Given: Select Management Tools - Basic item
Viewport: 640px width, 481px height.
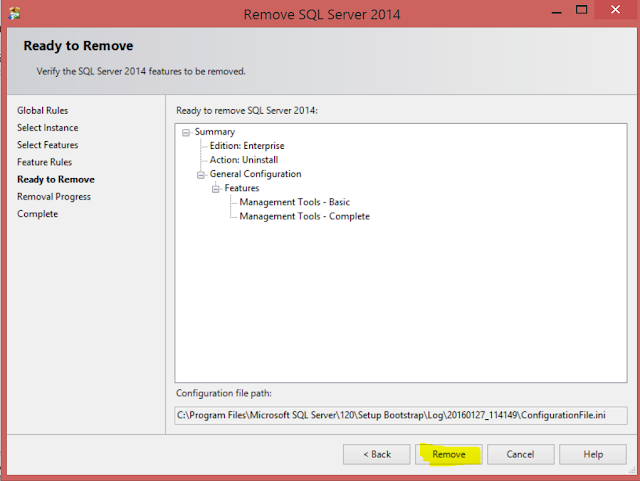Looking at the screenshot, I should pos(294,202).
